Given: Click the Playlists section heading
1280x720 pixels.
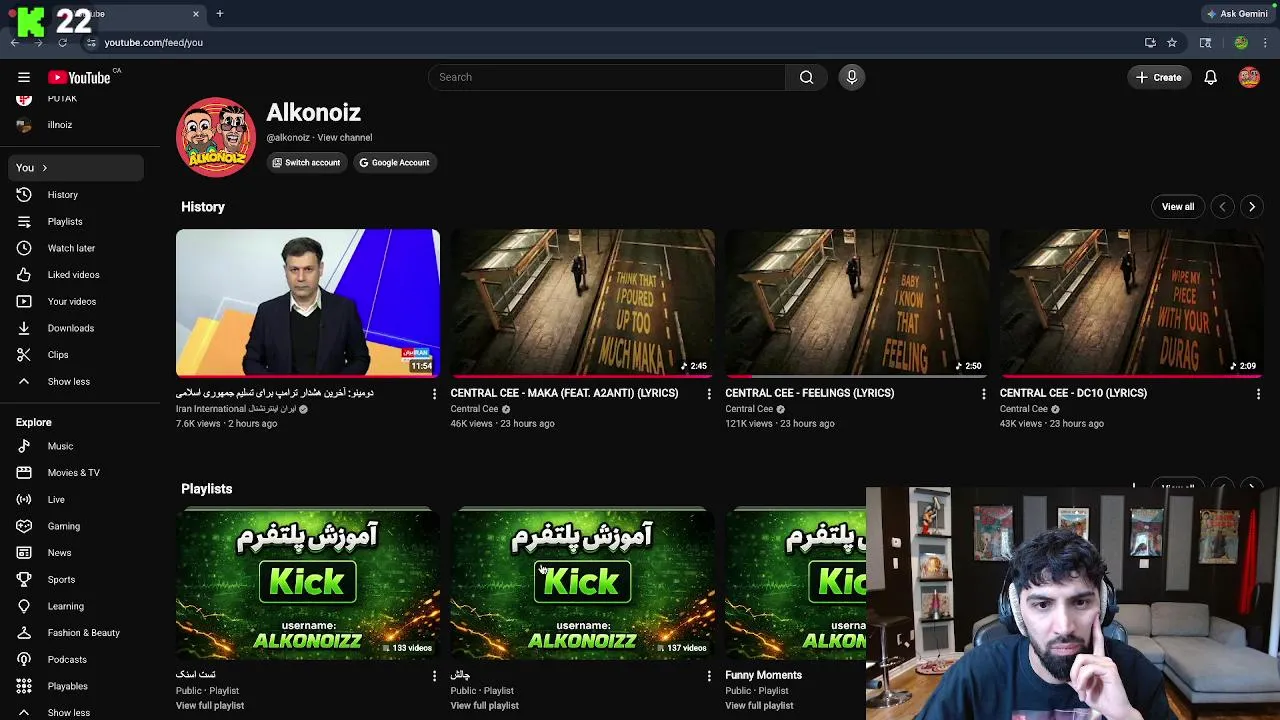Looking at the screenshot, I should pyautogui.click(x=206, y=489).
